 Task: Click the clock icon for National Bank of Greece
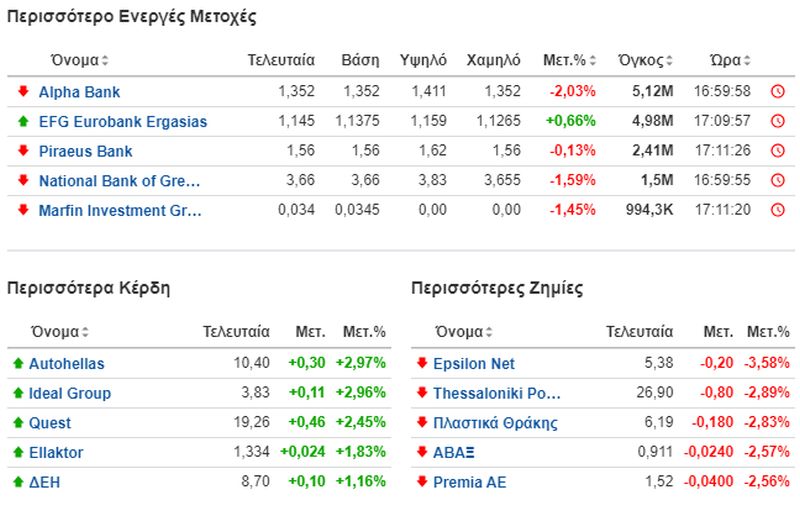pyautogui.click(x=777, y=180)
